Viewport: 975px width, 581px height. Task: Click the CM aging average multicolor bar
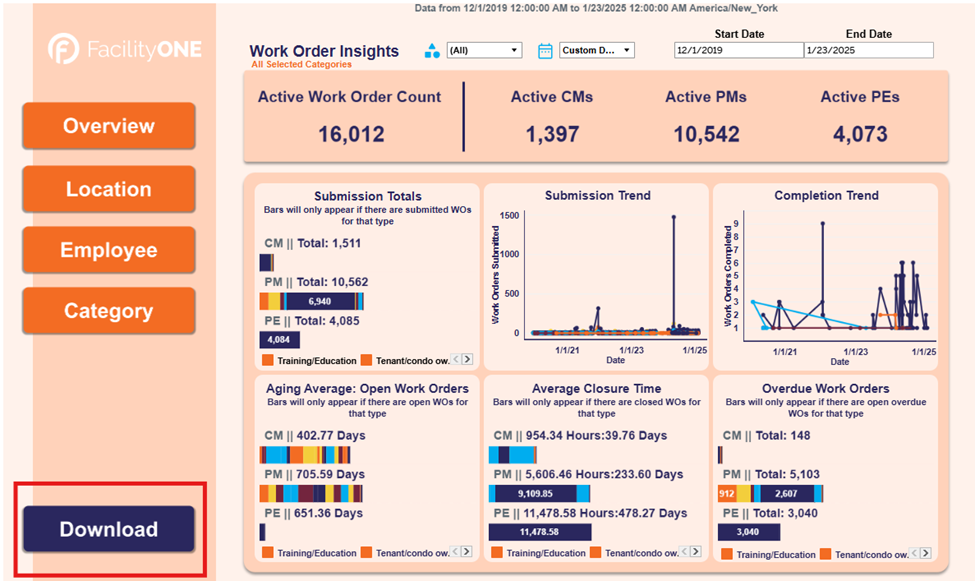coord(305,455)
